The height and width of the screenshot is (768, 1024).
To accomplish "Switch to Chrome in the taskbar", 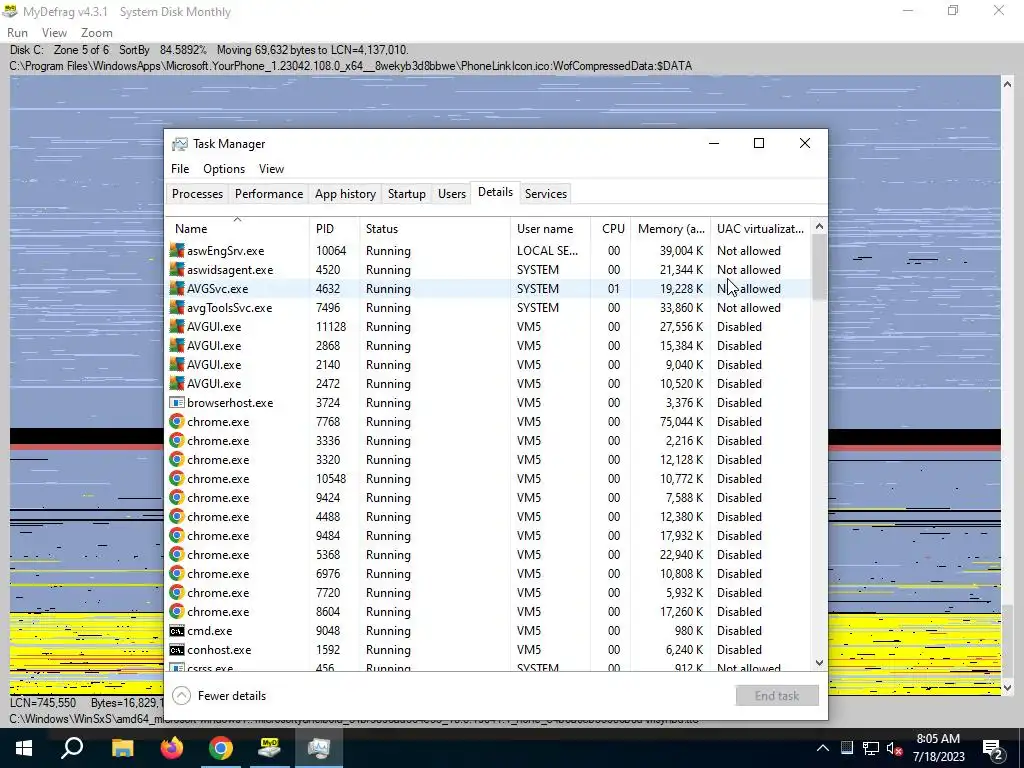I will click(x=221, y=748).
